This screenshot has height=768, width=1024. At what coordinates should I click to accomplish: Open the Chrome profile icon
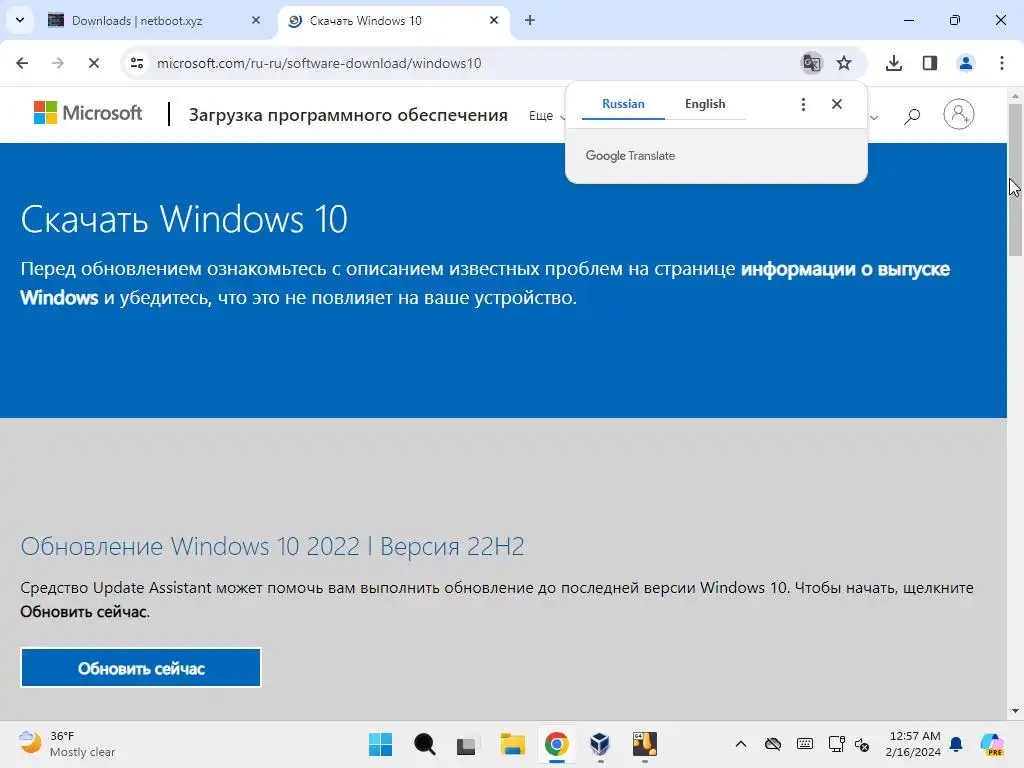click(965, 63)
